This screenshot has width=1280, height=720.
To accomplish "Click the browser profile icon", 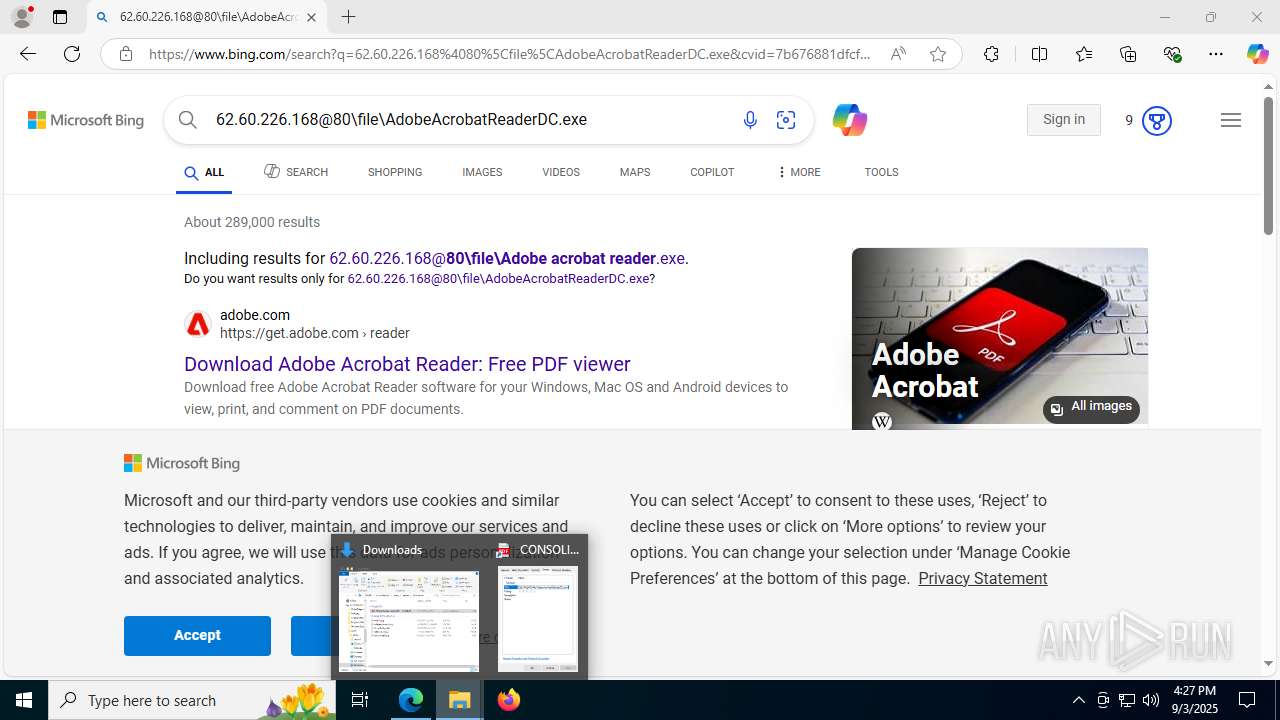I will coord(21,17).
